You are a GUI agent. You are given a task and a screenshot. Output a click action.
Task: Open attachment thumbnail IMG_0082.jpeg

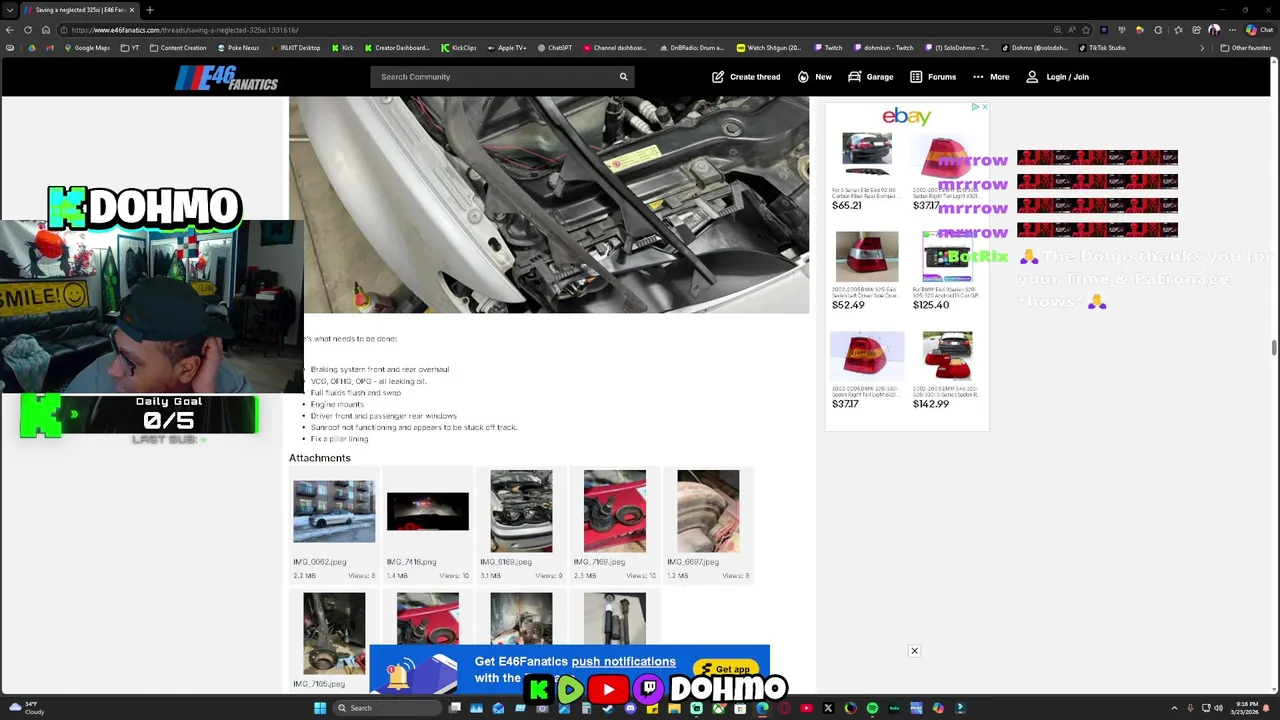[x=334, y=511]
